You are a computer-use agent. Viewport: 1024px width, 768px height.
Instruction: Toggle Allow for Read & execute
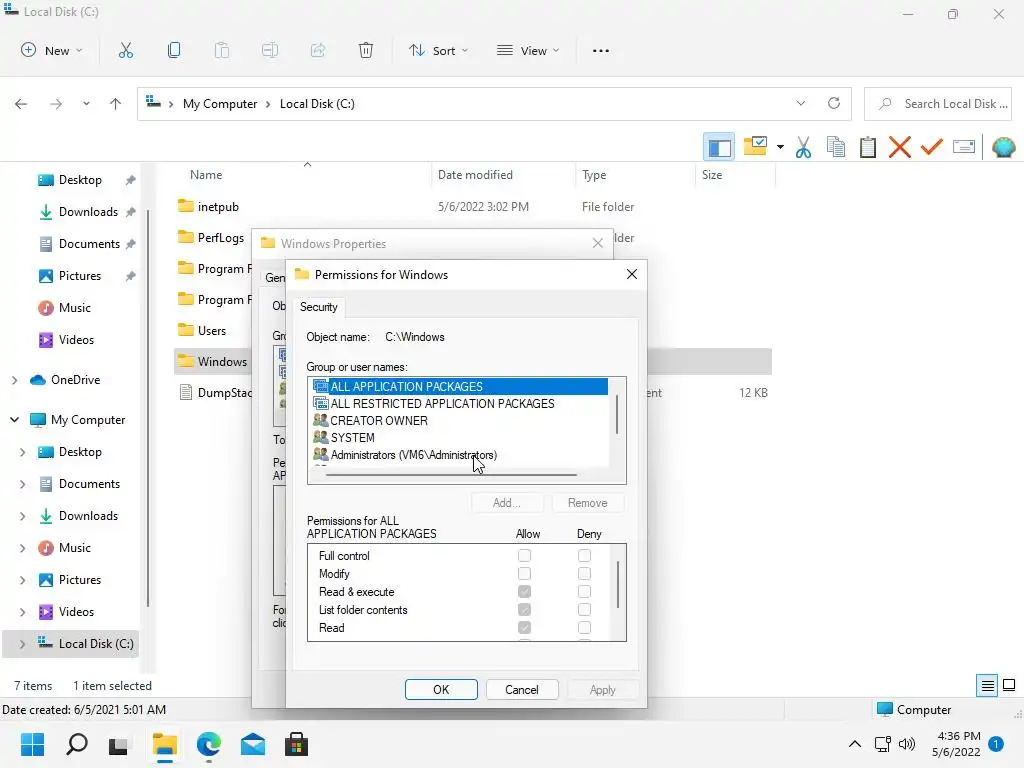[x=524, y=592]
